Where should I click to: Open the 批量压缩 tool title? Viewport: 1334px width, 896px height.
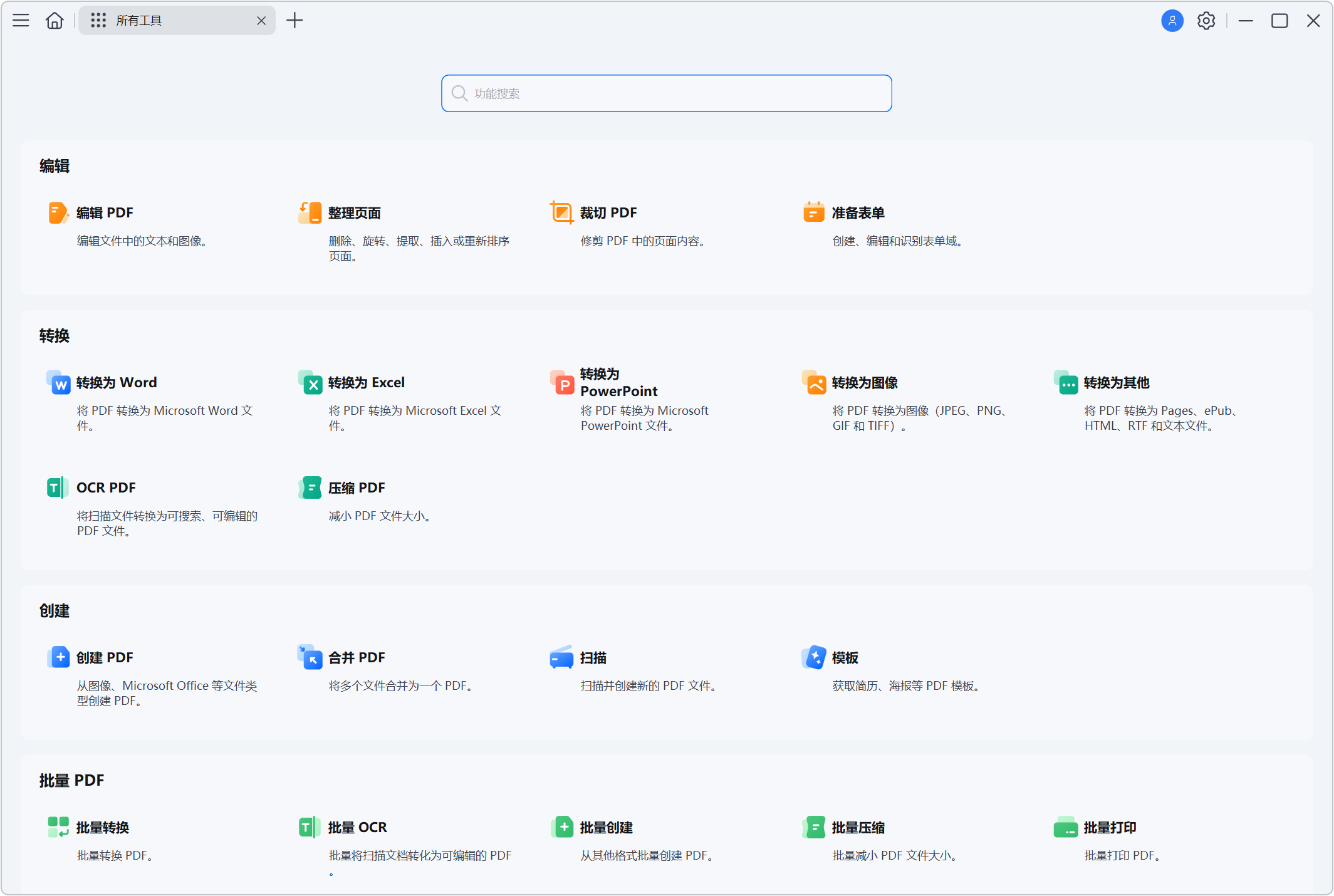[x=858, y=828]
